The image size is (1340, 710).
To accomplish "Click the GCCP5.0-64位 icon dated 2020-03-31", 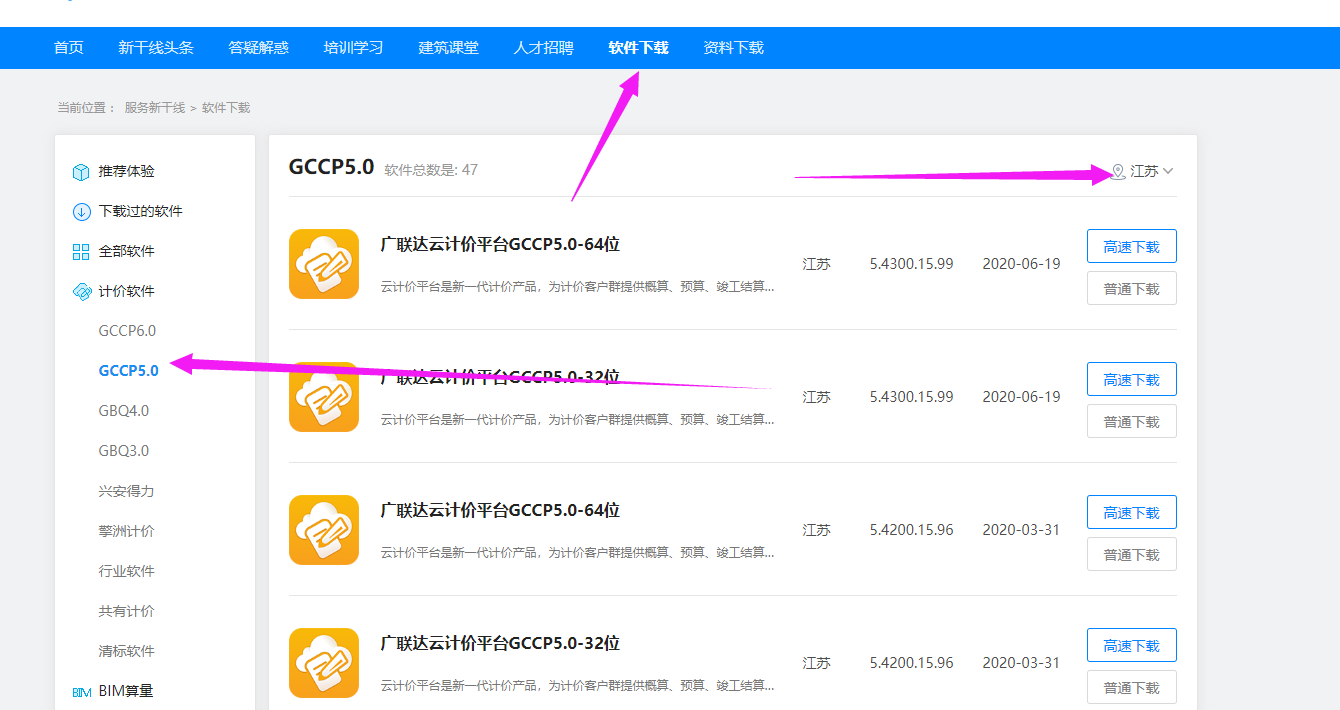I will (324, 530).
